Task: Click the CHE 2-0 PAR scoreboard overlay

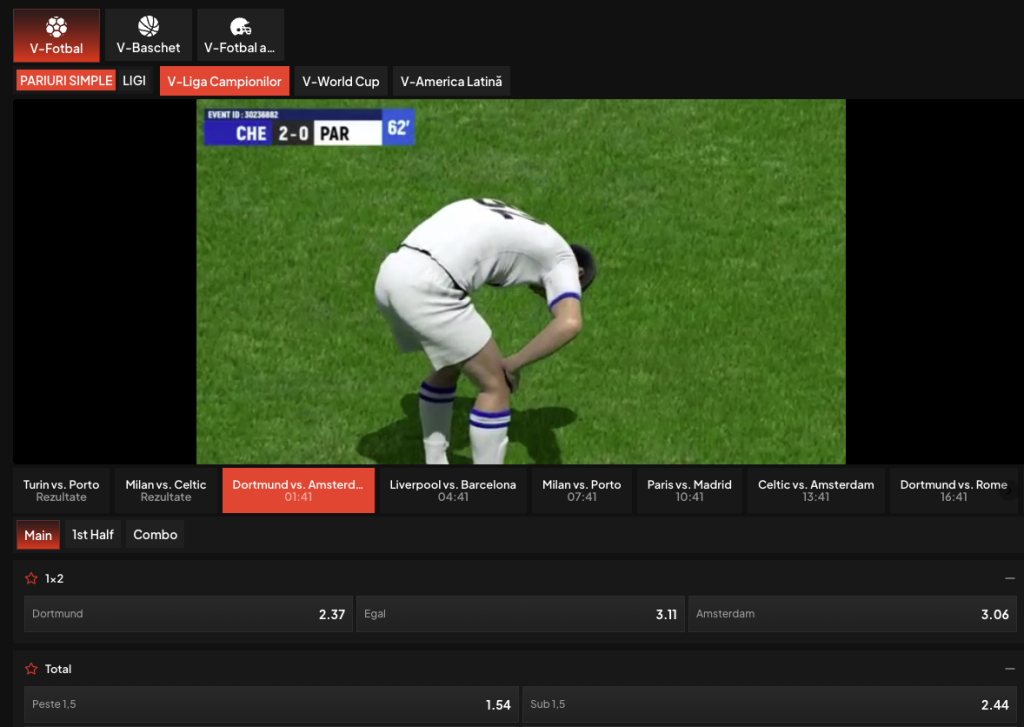Action: pos(309,127)
